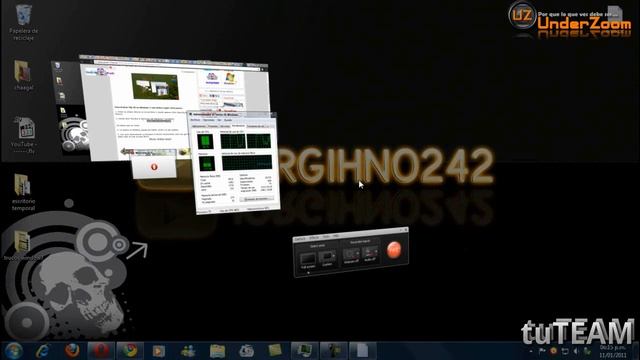640x360 pixels.
Task: Click the volume icon in system tray
Action: 576,351
